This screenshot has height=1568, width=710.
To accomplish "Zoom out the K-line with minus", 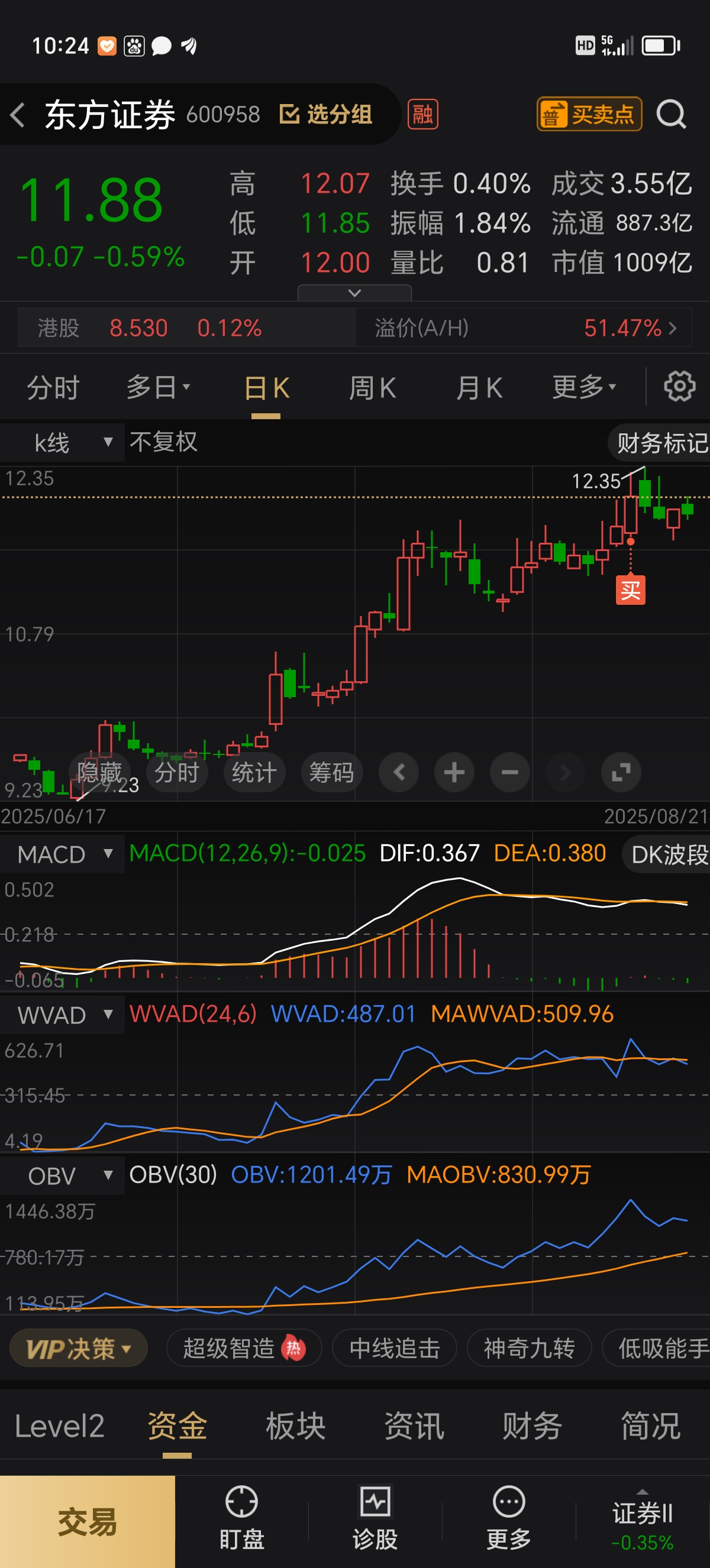I will click(x=509, y=772).
